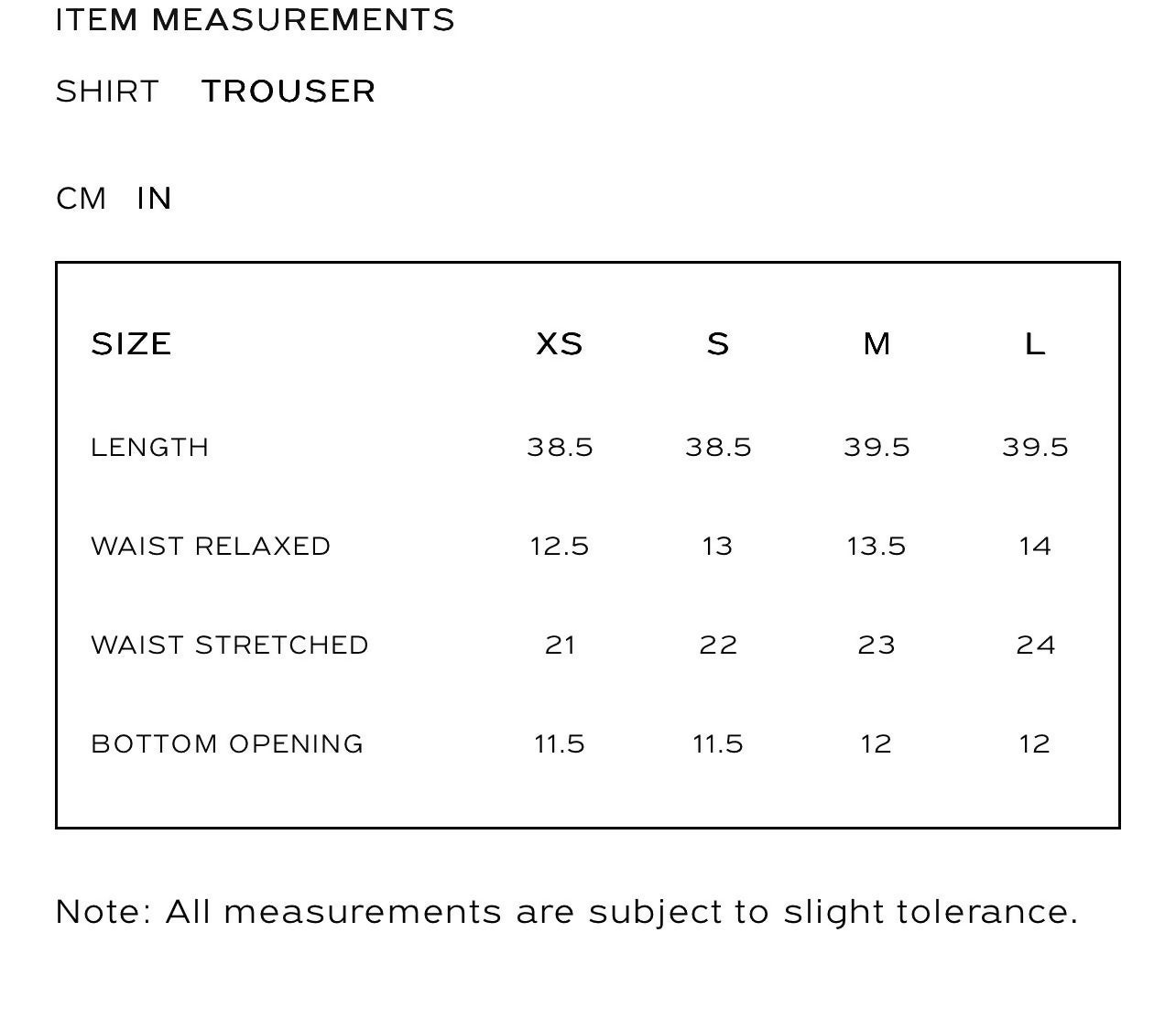Select the WAIST RELAXED row label
Viewport: 1176px width, 1030px height.
click(x=211, y=546)
